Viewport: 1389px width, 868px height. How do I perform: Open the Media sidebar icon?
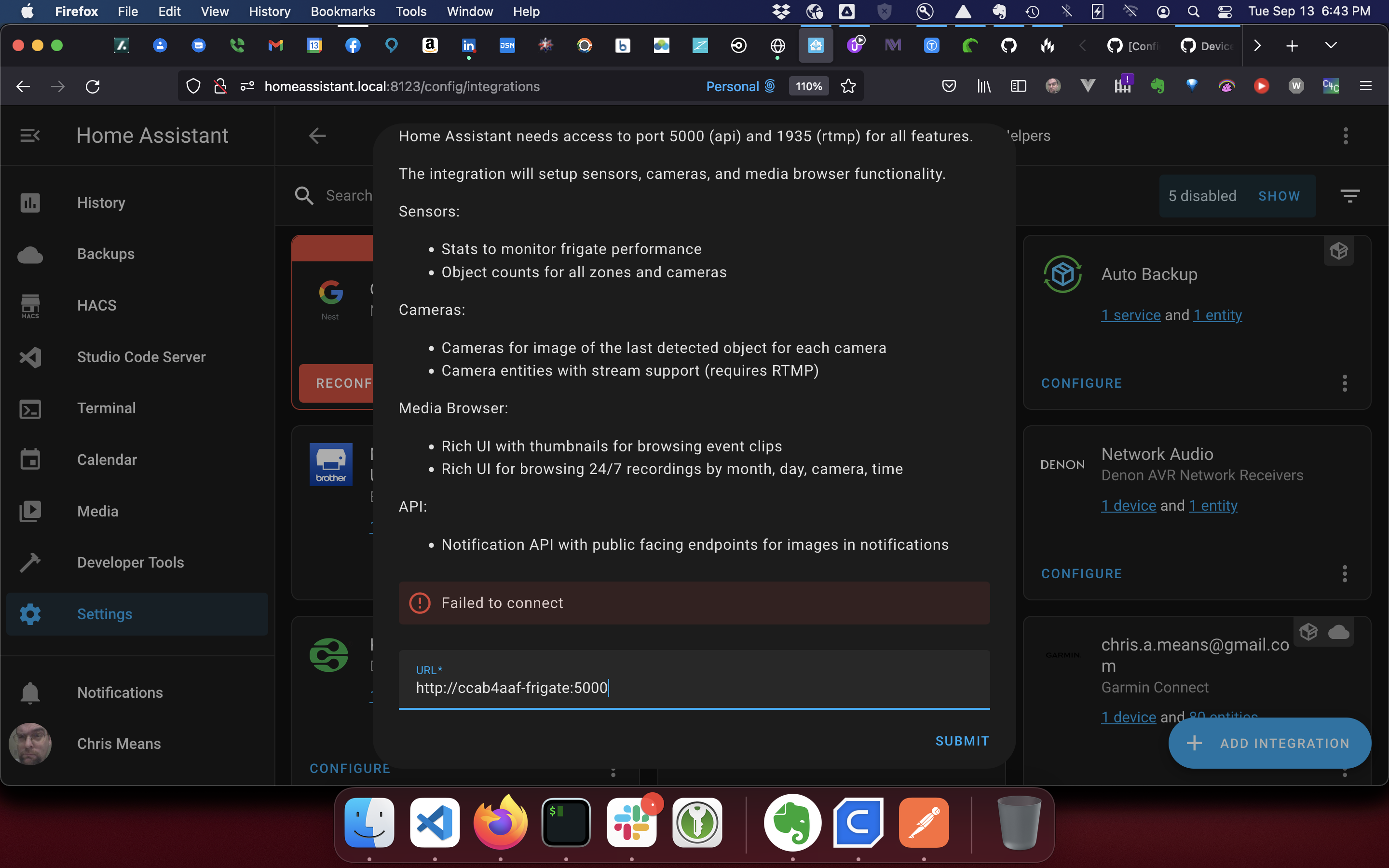(x=30, y=511)
